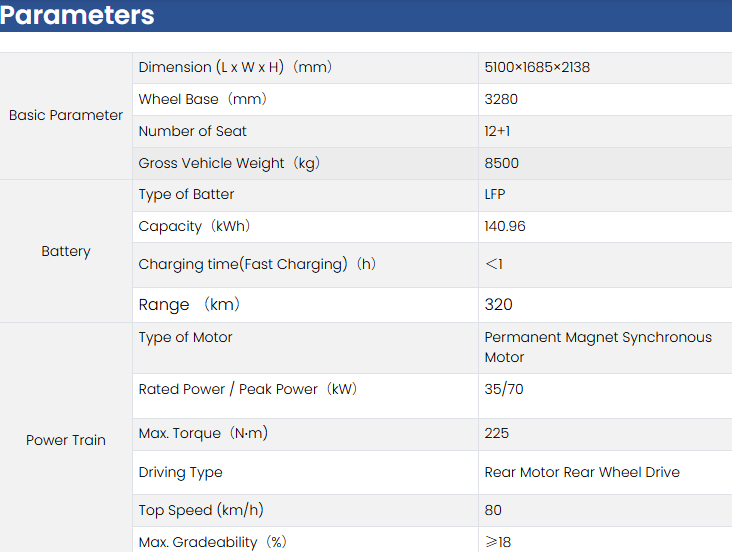Click the Permanent Magnet Synchronous Motor text

(597, 347)
